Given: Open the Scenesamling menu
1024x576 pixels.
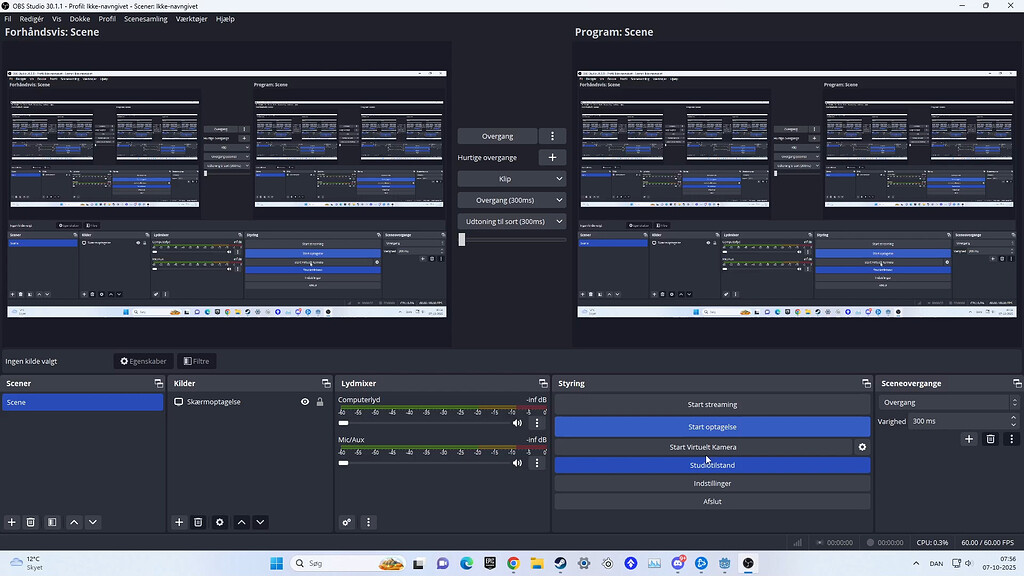Looking at the screenshot, I should (146, 18).
